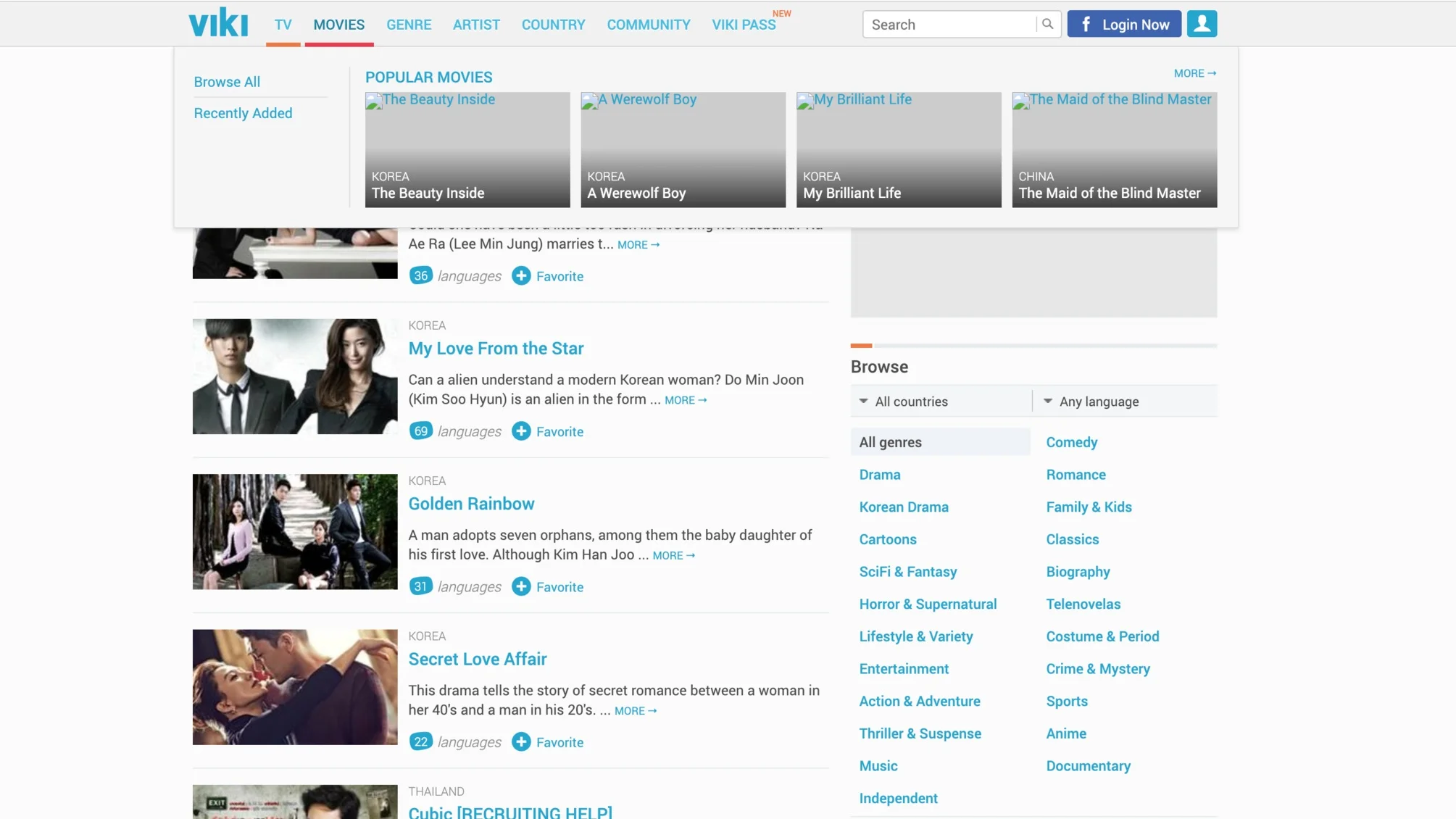Browse the Korean Drama genre
1456x819 pixels.
[904, 507]
